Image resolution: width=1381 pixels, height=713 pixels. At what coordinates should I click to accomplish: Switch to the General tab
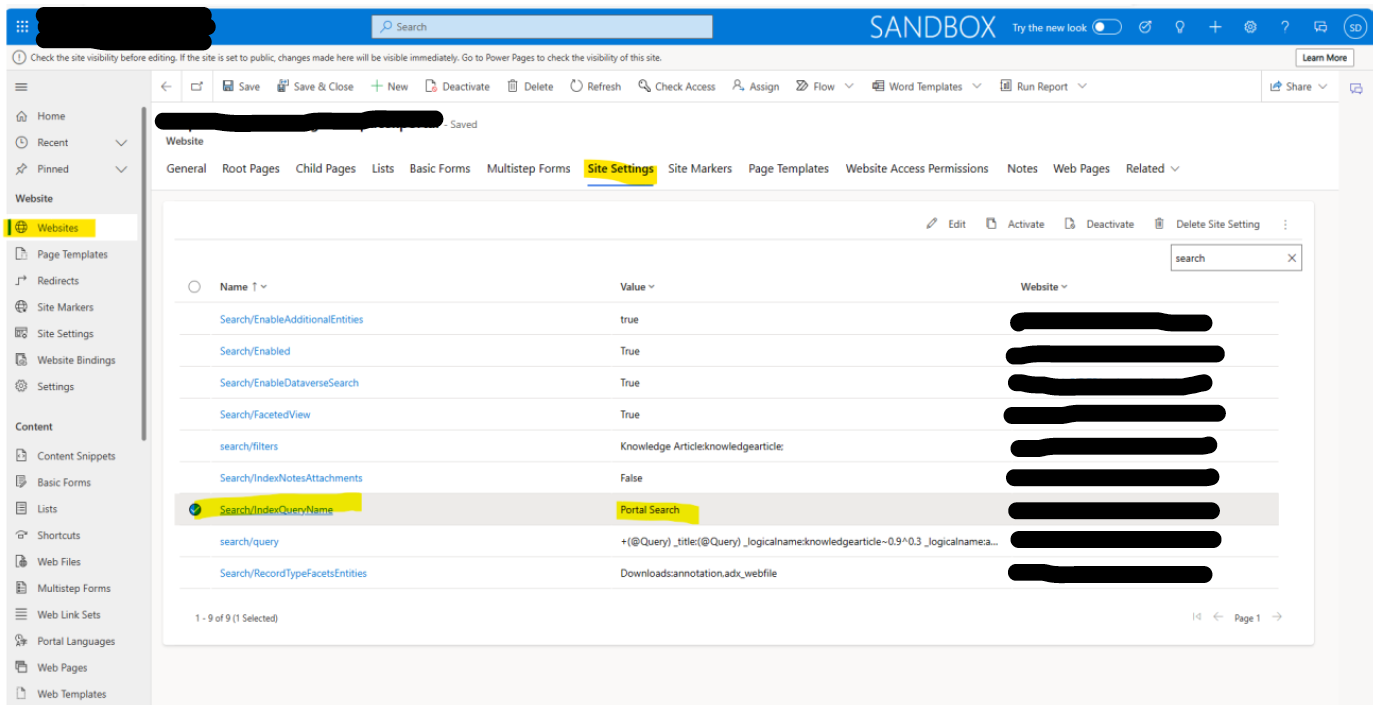coord(186,169)
